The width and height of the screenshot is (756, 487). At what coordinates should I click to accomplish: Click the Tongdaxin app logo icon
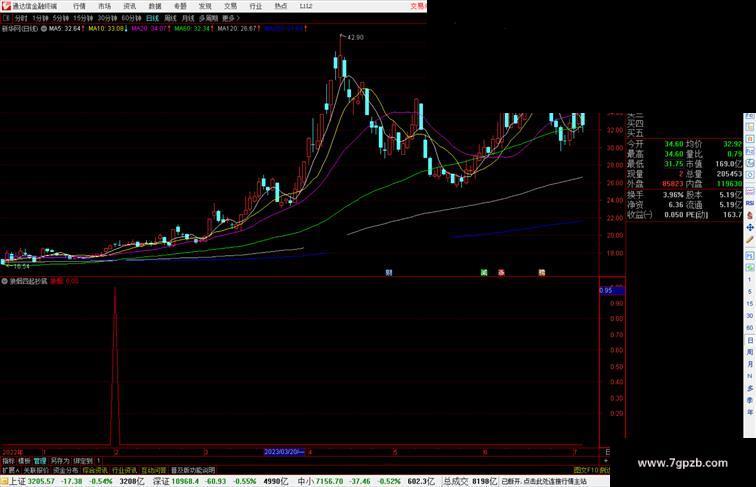click(6, 6)
